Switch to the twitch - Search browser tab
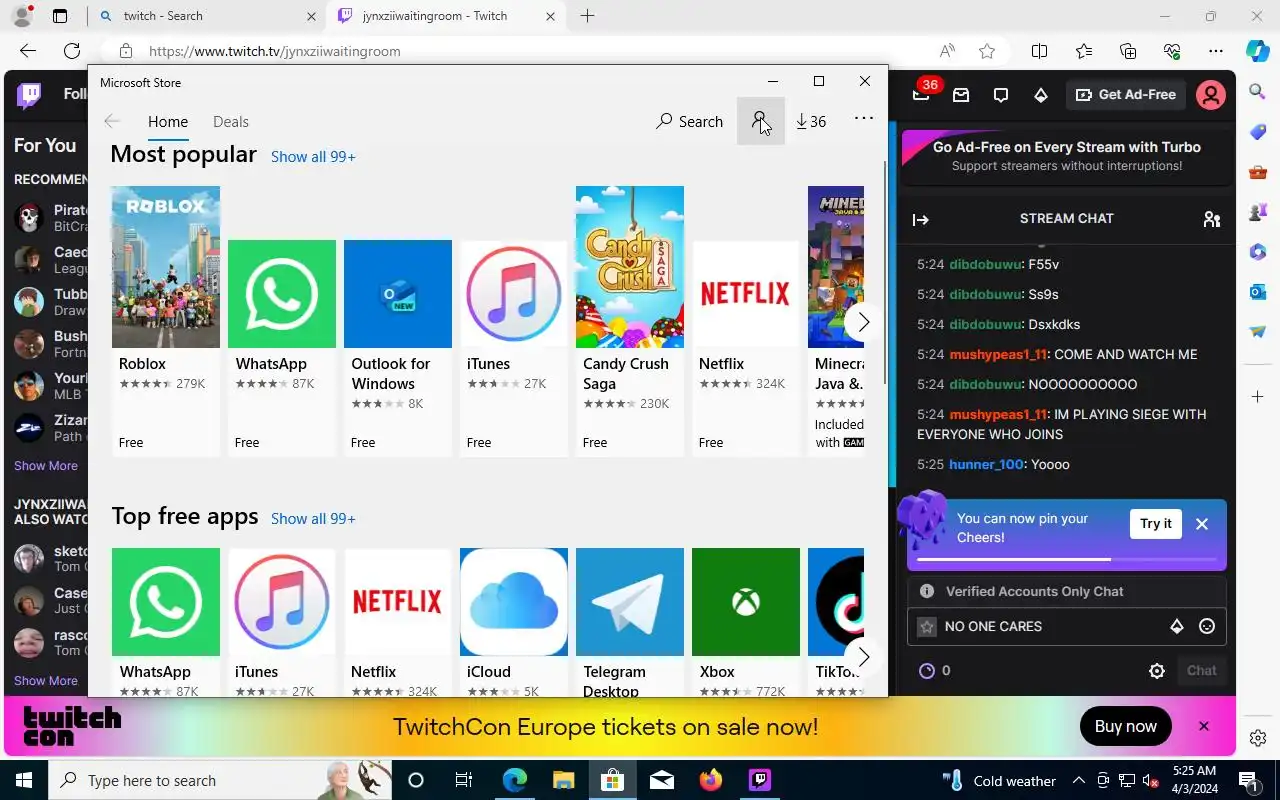 [205, 16]
